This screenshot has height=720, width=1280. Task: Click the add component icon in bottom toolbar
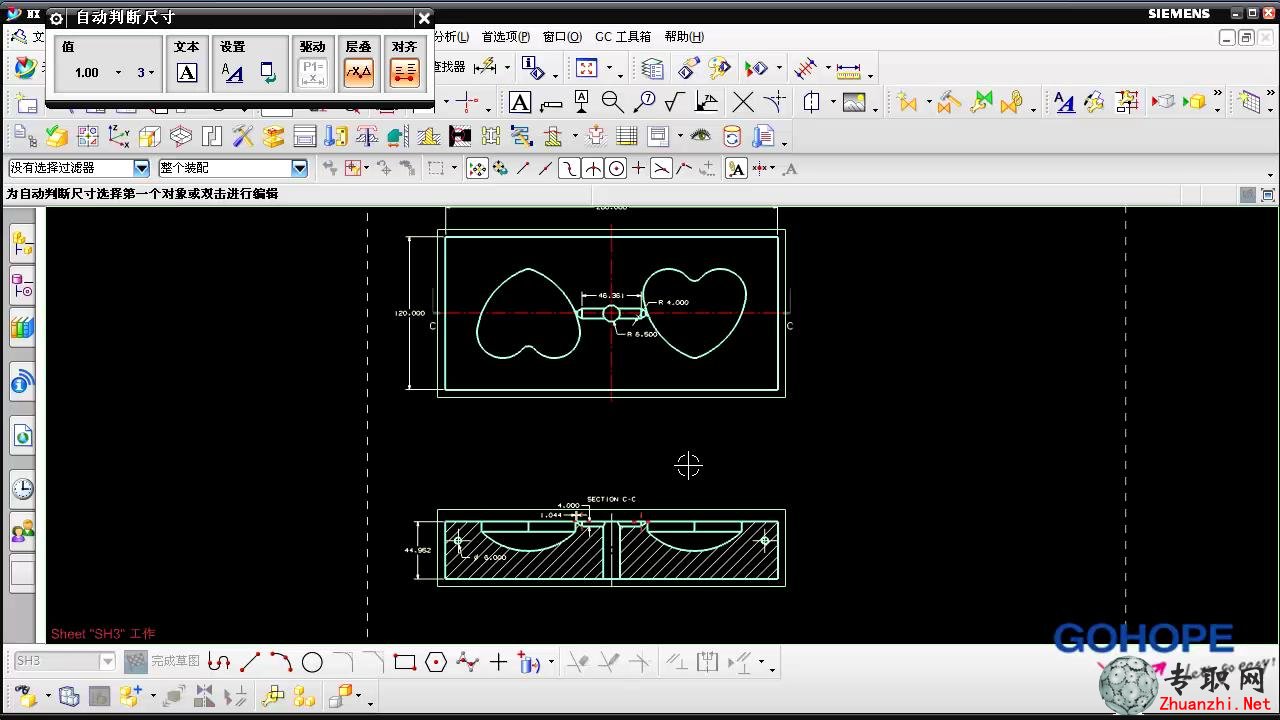pyautogui.click(x=131, y=695)
